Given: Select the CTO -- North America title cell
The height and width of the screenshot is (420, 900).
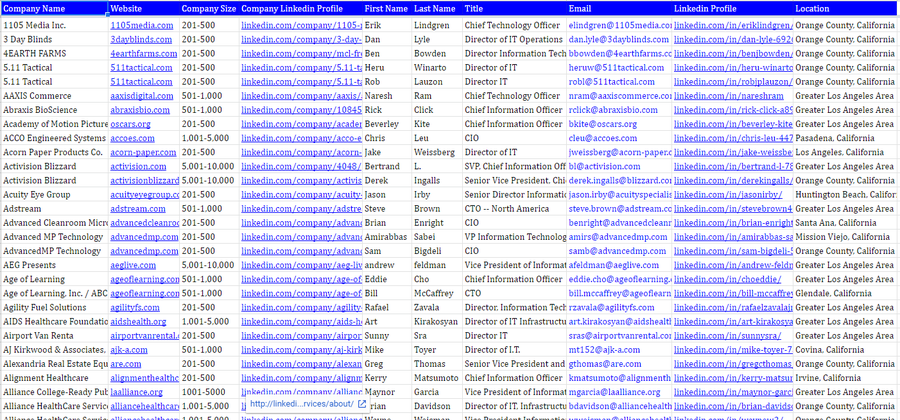Looking at the screenshot, I should coord(514,209).
